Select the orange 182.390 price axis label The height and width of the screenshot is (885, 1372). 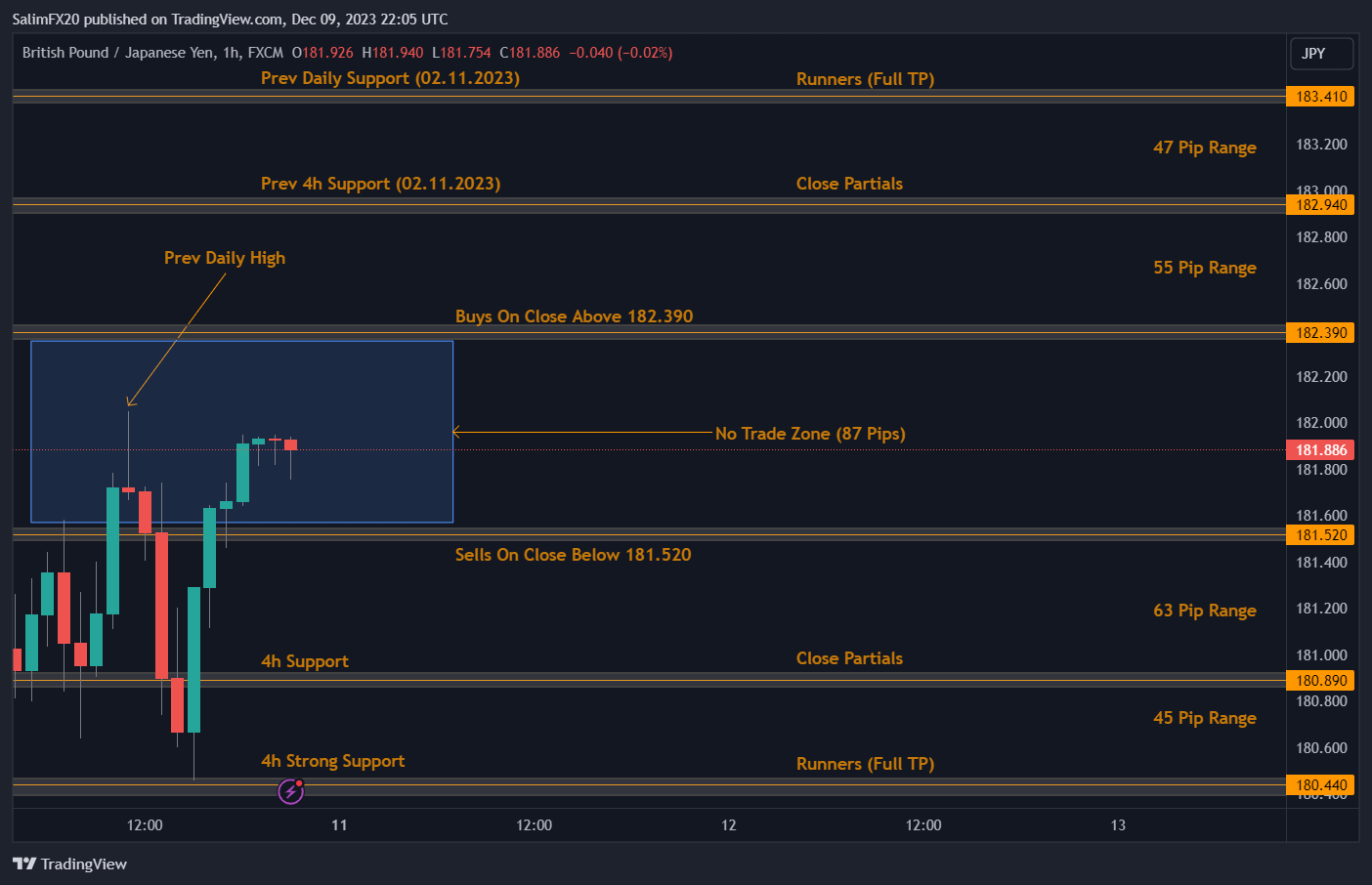pyautogui.click(x=1320, y=332)
